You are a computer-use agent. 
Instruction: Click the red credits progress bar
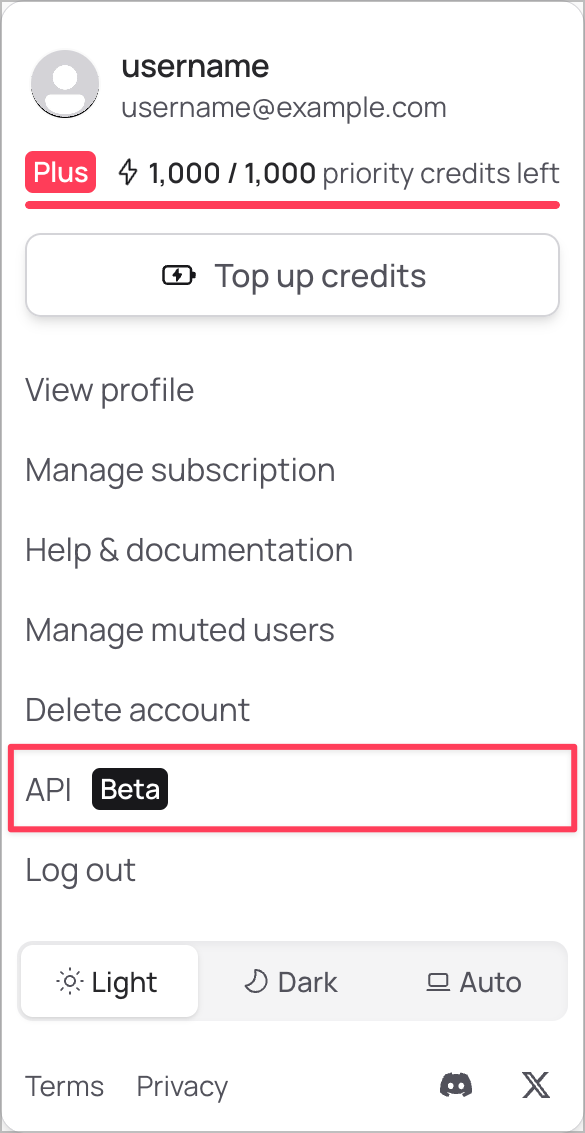[292, 205]
